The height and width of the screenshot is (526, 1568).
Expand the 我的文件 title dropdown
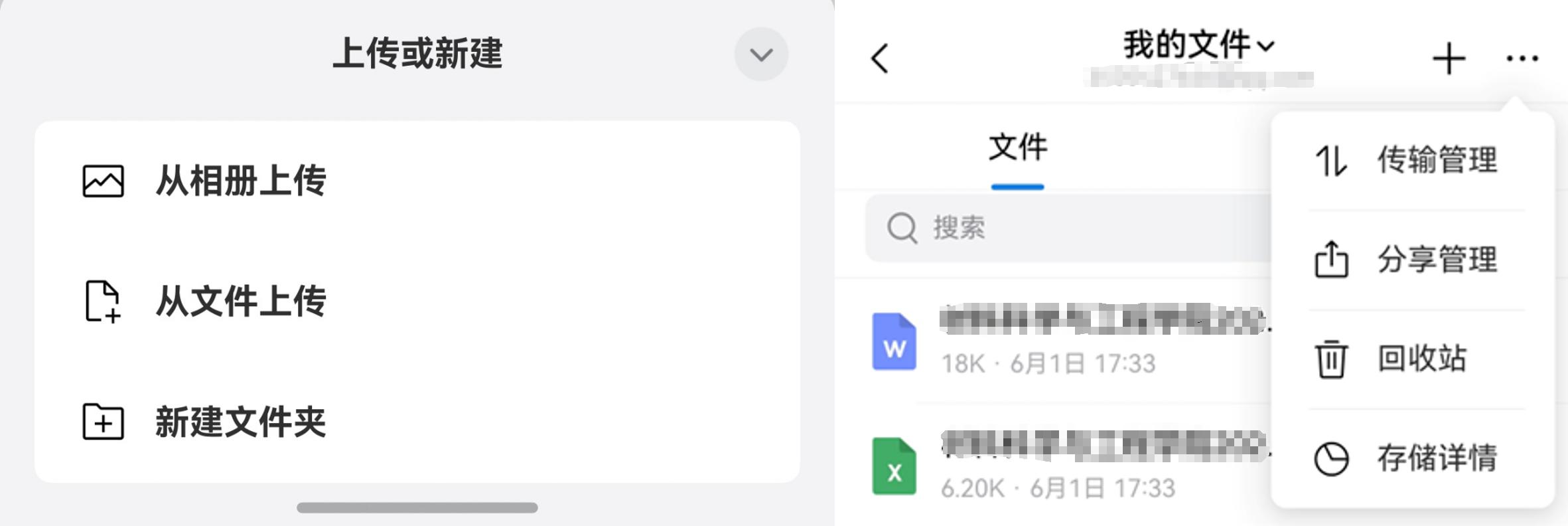coord(1199,45)
